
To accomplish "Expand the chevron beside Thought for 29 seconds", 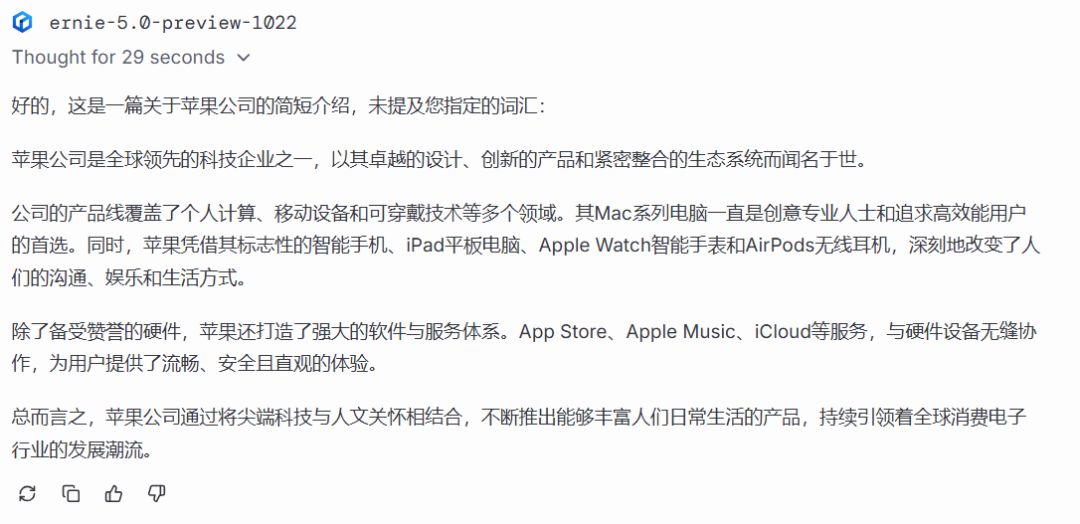I will click(x=243, y=58).
